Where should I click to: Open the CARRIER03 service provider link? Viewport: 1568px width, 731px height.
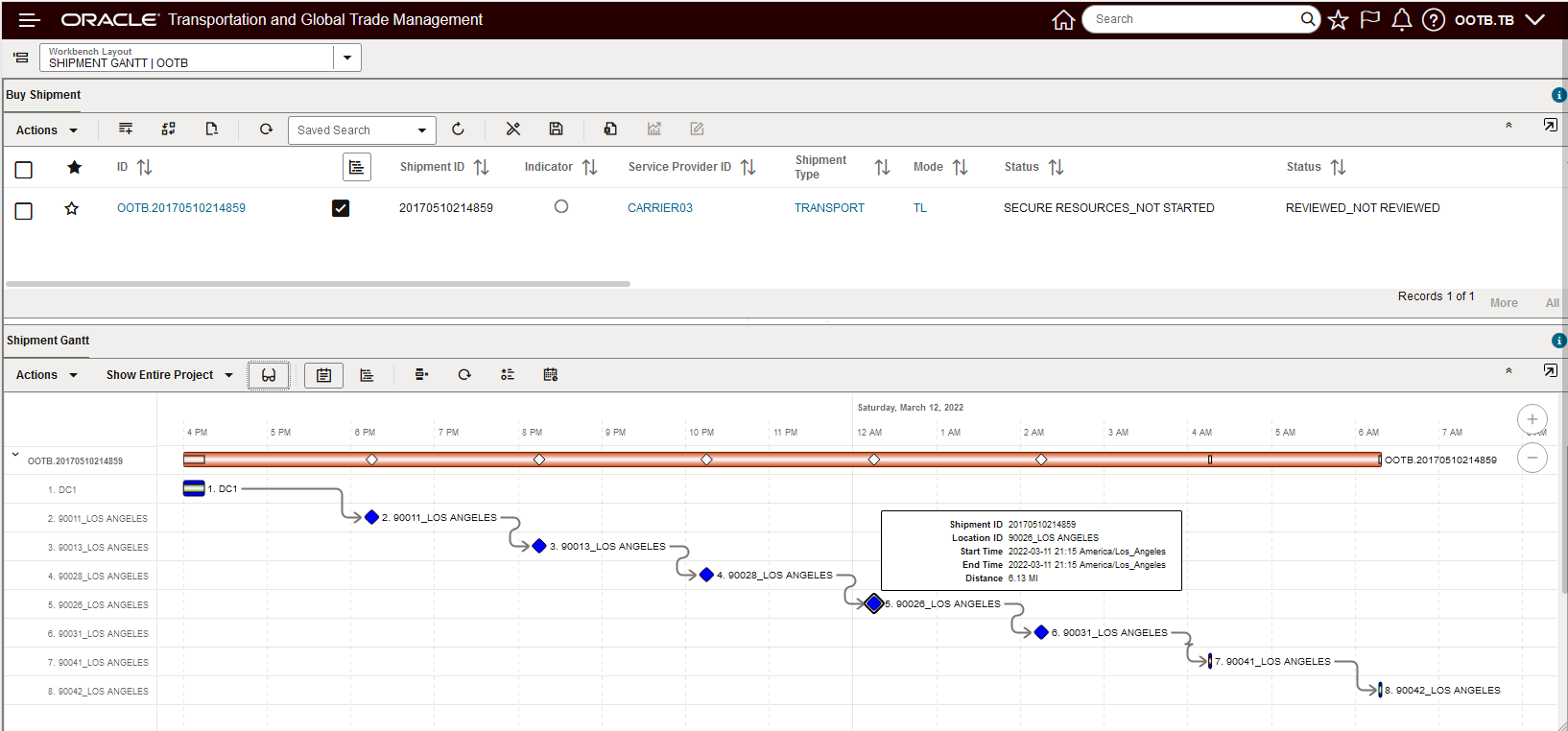pos(660,208)
